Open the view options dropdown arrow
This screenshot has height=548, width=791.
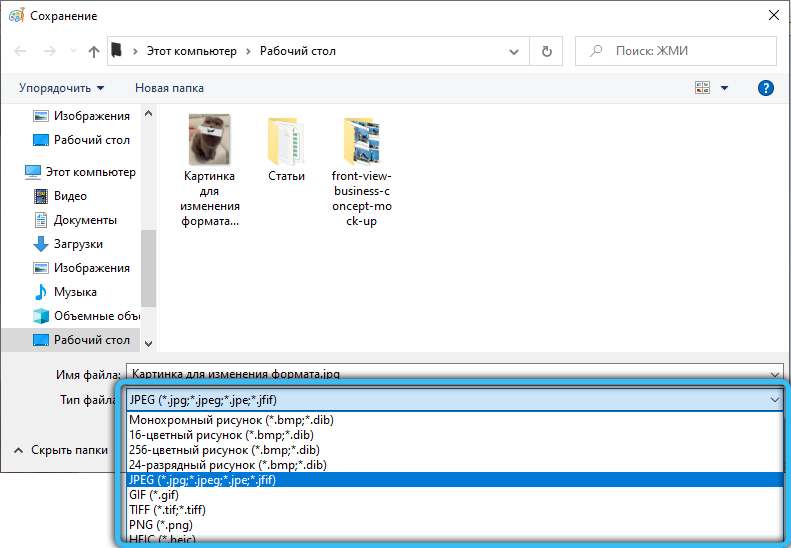pos(725,88)
